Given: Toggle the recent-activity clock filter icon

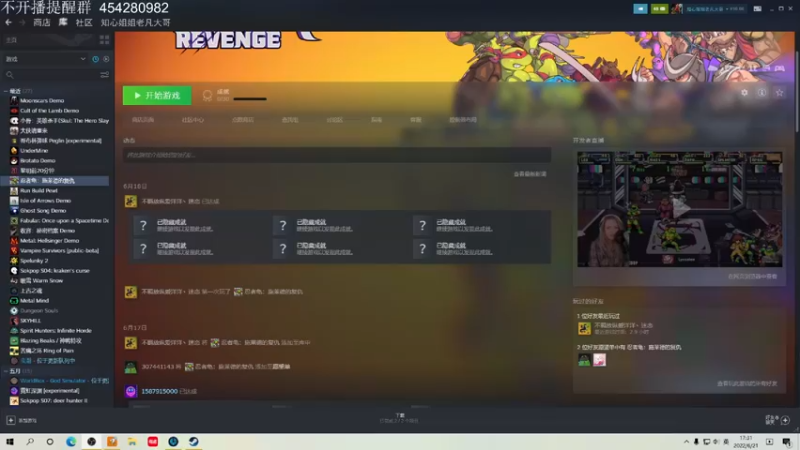Looking at the screenshot, I should [95, 59].
